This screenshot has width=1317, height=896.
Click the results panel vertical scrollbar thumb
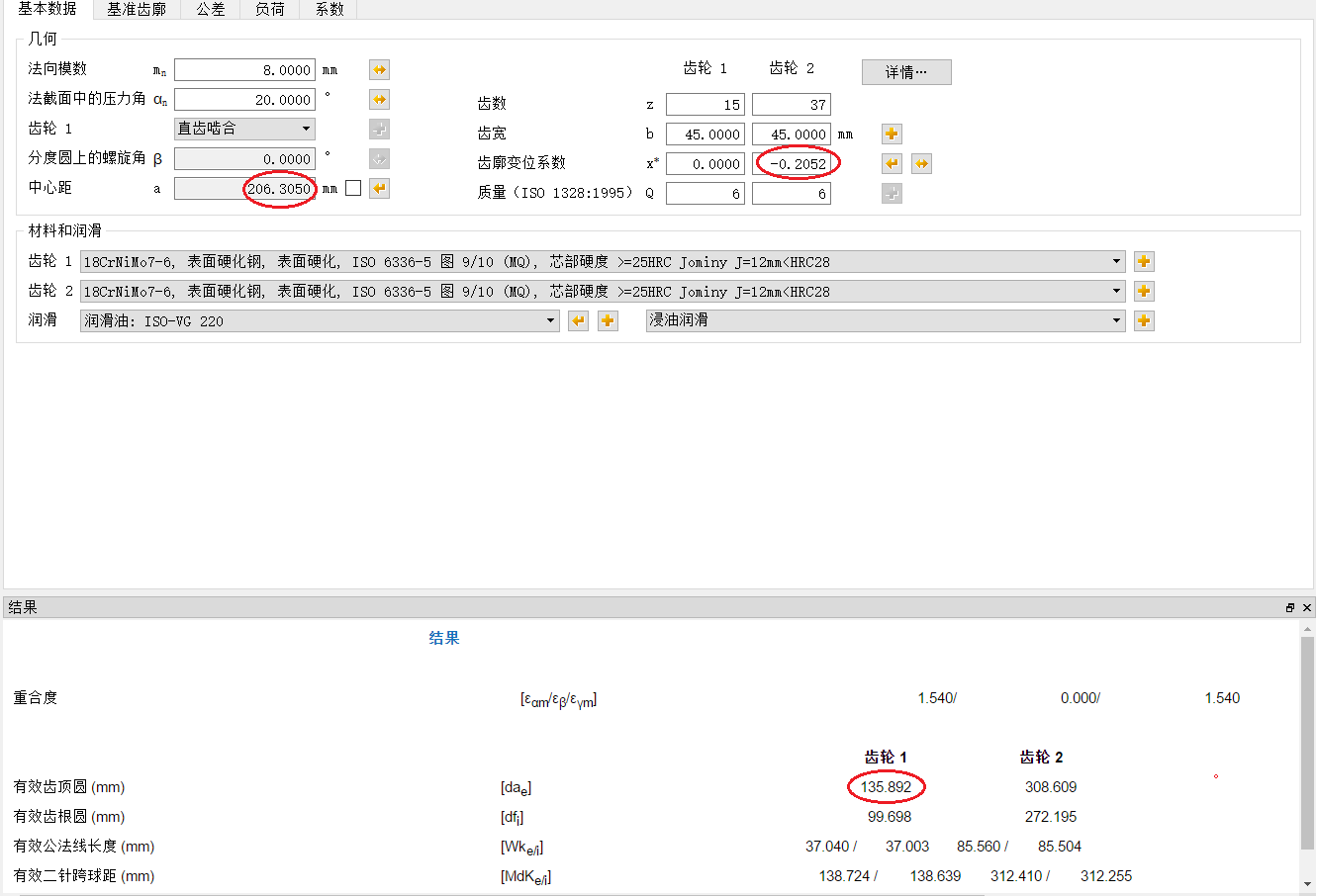[x=1308, y=743]
